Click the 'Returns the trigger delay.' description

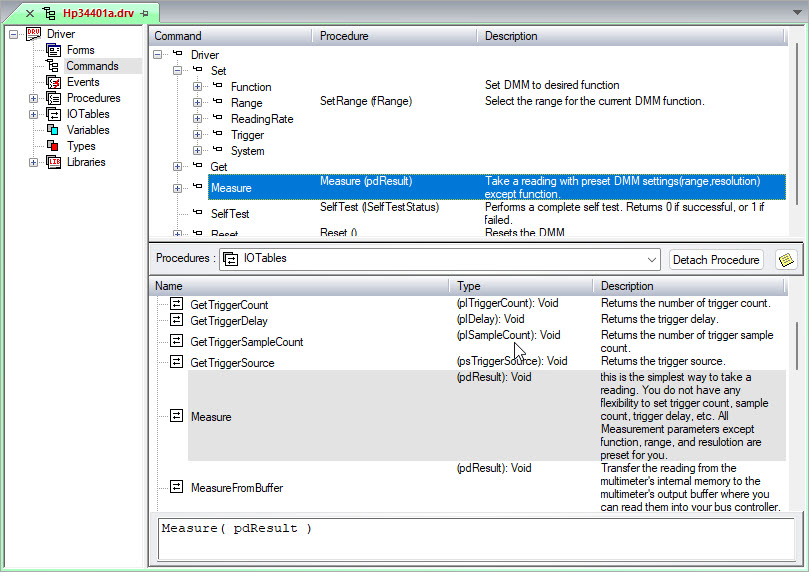point(659,319)
